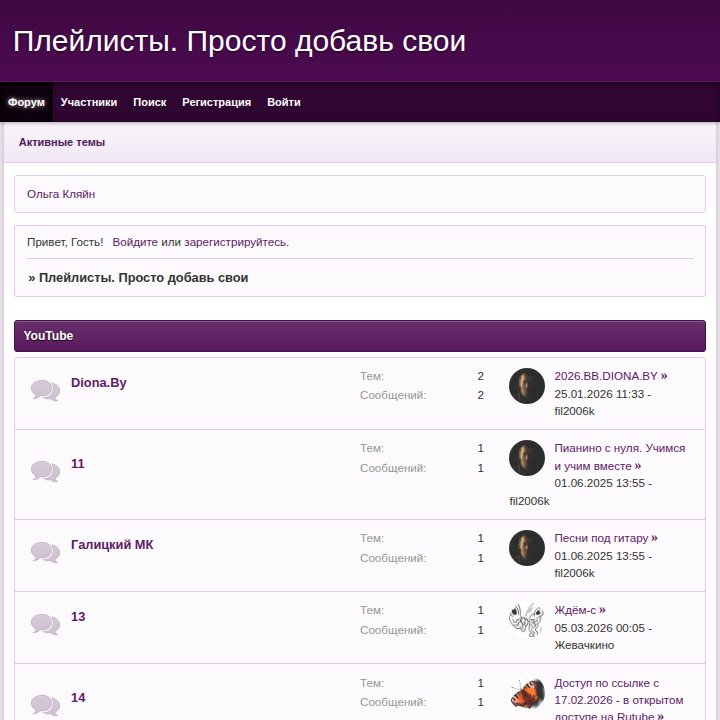
Task: Open the Песни под гитару topic
Action: pos(606,538)
